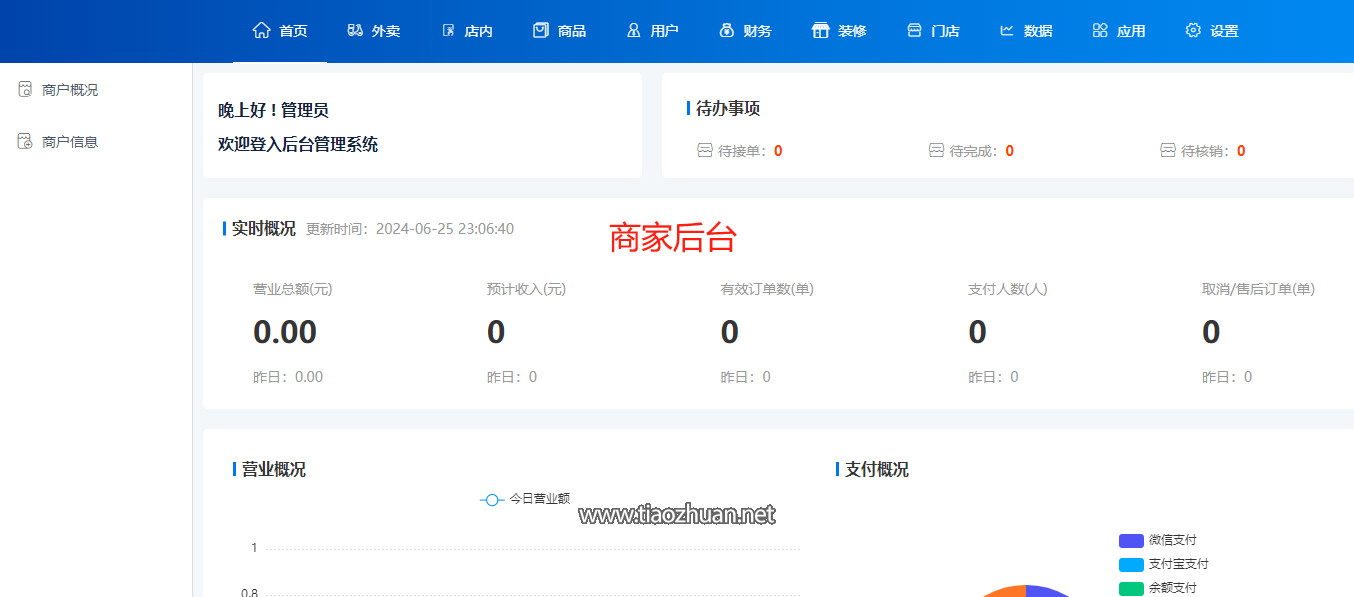Open the 待接单 pending orders link
This screenshot has width=1354, height=597.
click(x=740, y=151)
